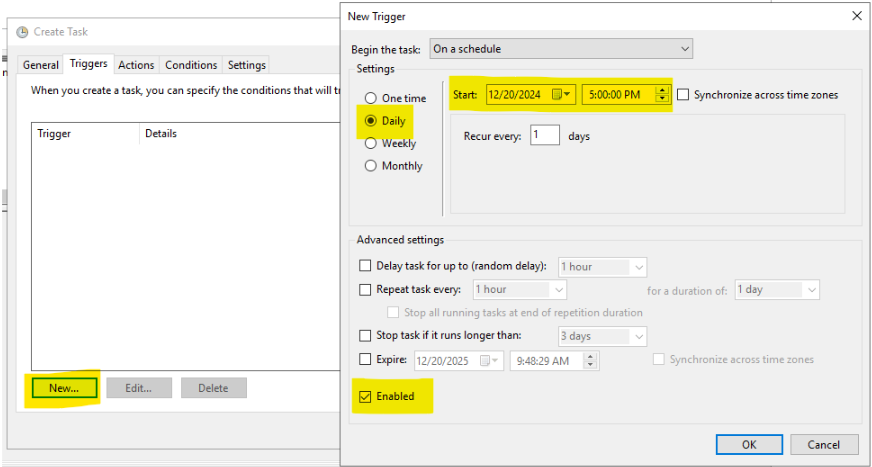Select the Triggers tab
872x467 pixels.
pos(88,63)
